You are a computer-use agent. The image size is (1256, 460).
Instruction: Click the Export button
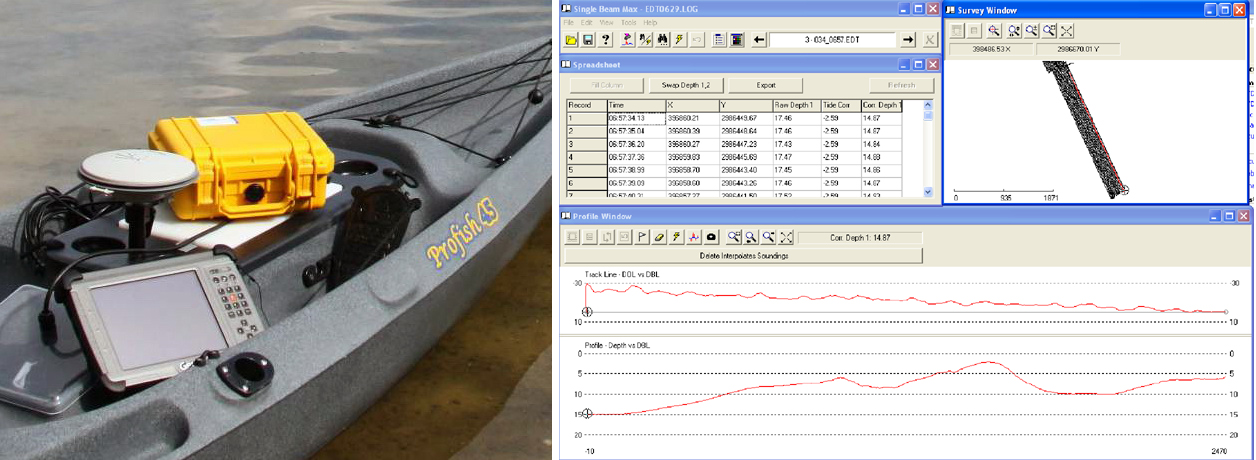point(765,85)
